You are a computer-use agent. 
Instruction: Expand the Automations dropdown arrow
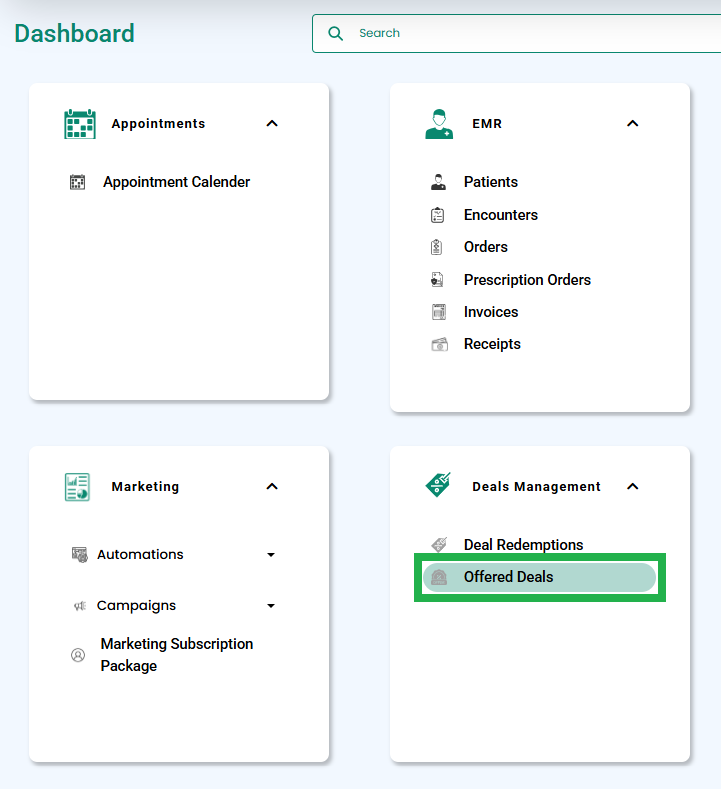(x=271, y=555)
